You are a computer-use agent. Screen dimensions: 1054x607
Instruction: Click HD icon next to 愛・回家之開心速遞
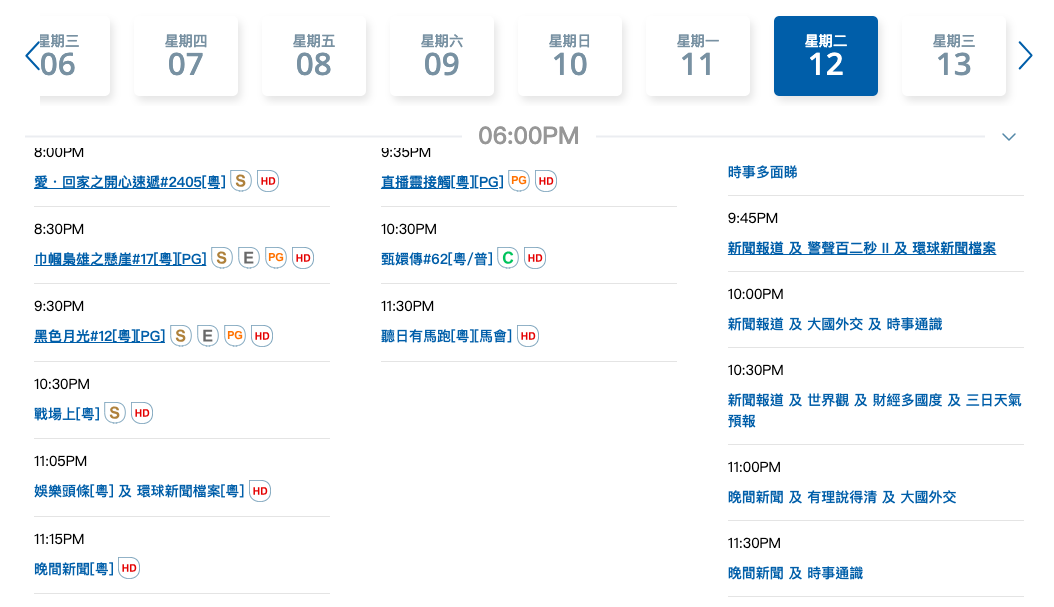point(268,181)
